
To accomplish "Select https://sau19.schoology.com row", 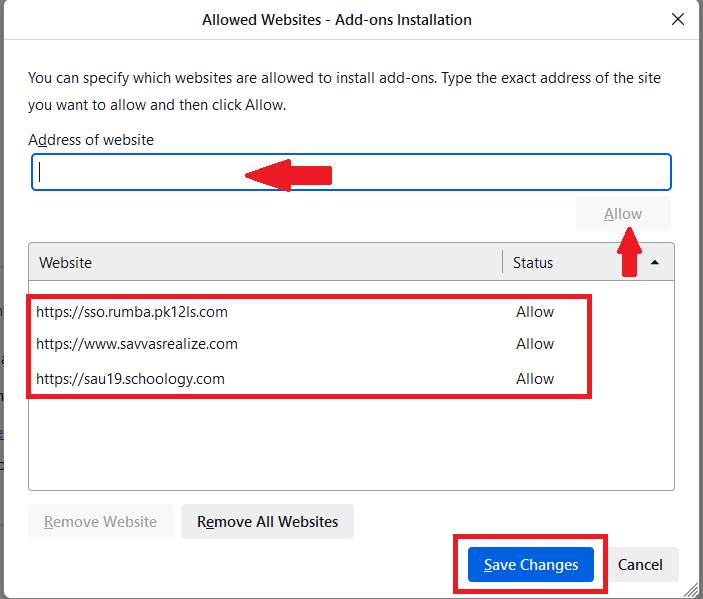I will [x=352, y=379].
